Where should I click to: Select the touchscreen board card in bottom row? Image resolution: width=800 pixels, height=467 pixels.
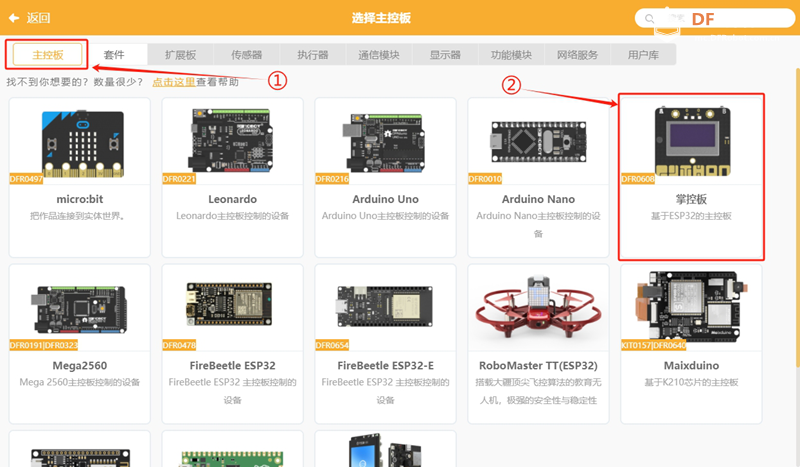(x=385, y=449)
